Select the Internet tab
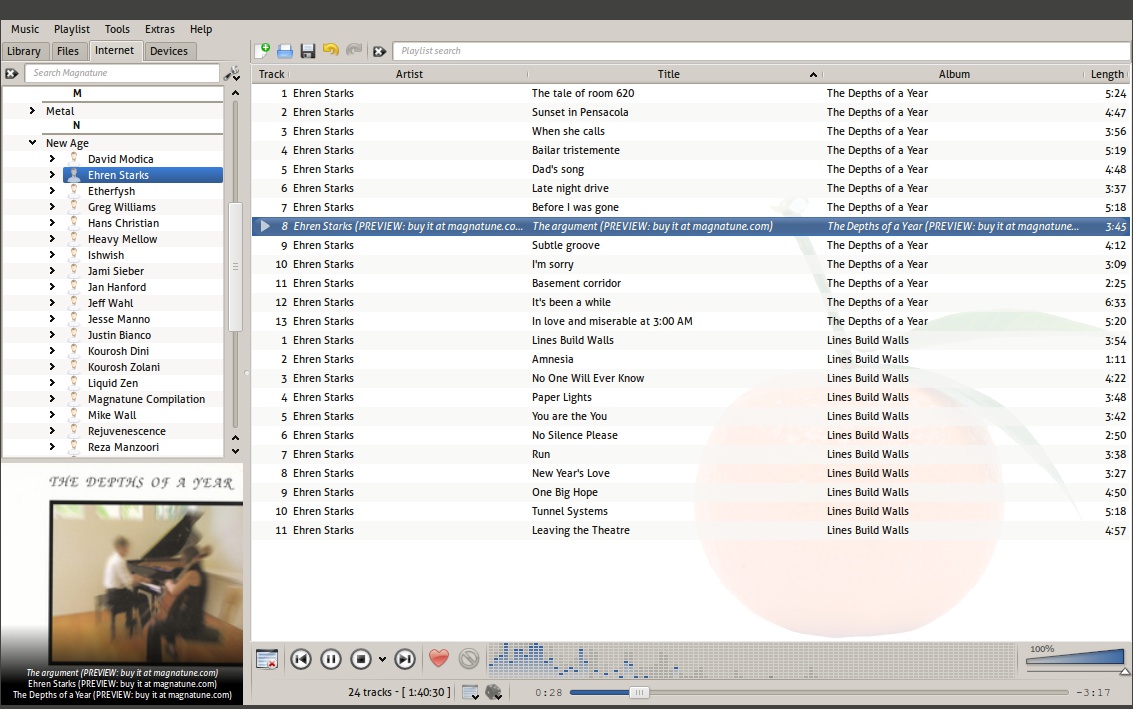This screenshot has width=1133, height=709. pyautogui.click(x=114, y=51)
